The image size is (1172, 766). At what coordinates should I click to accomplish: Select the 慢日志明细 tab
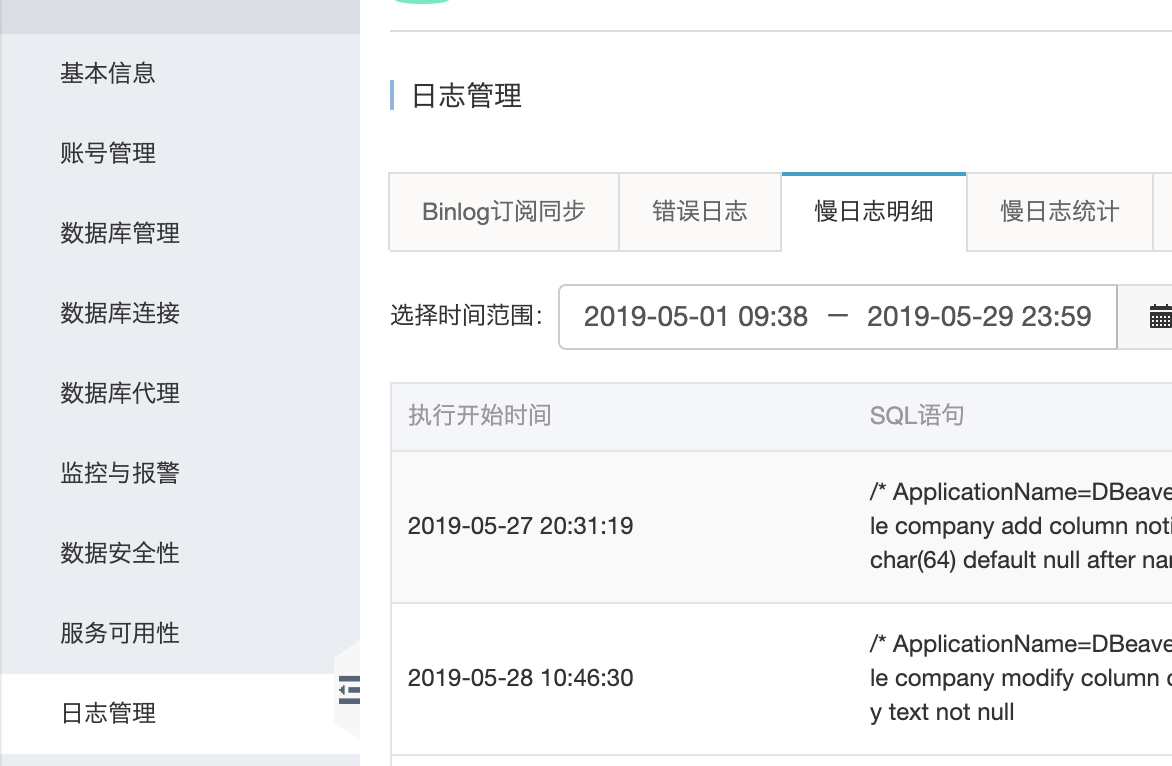pos(873,211)
